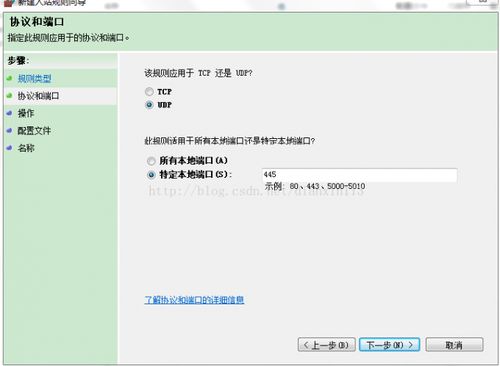Click the firewall wizard title bar icon
Image resolution: width=500 pixels, height=366 pixels.
[x=9, y=3]
